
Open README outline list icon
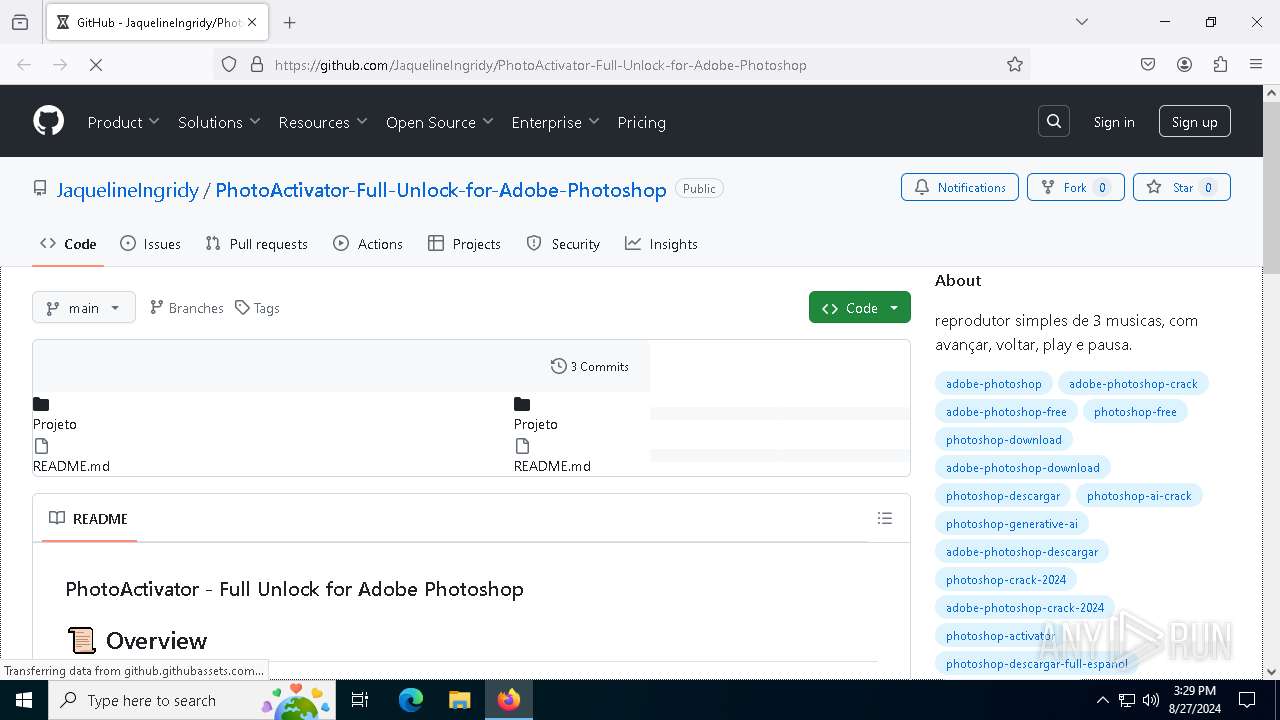(x=884, y=518)
